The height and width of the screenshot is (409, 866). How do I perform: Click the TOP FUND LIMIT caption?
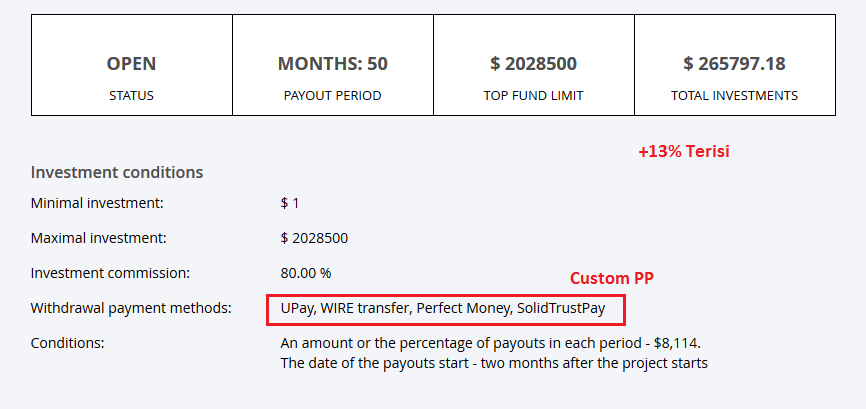coord(533,96)
